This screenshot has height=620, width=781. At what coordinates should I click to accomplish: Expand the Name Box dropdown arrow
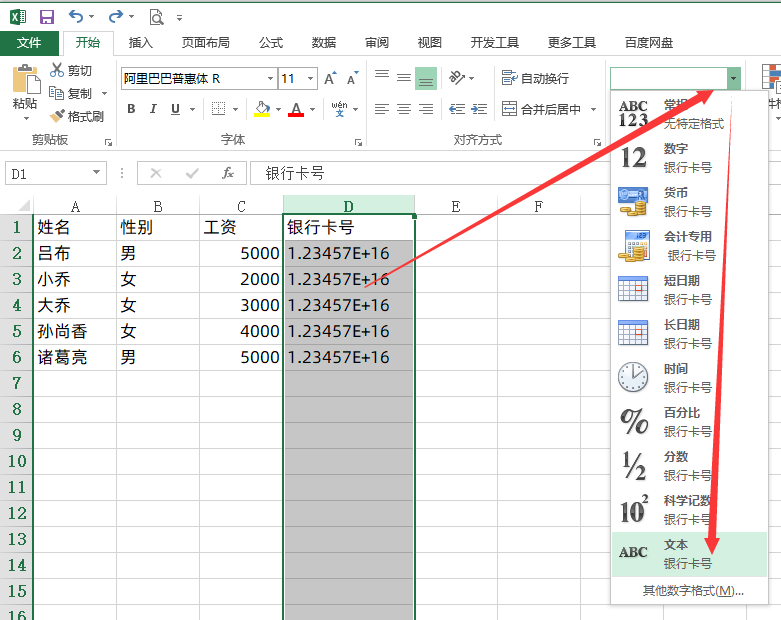[96, 173]
